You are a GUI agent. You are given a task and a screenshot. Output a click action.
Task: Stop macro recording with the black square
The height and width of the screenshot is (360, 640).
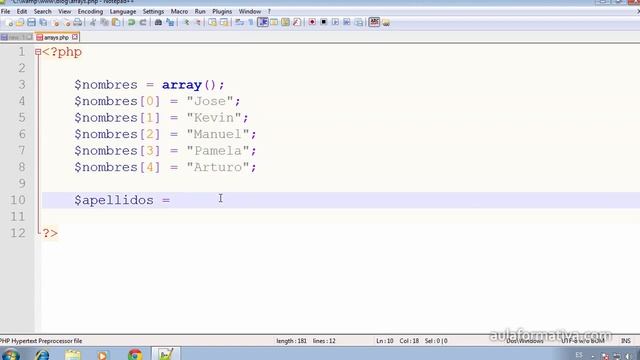[x=324, y=22]
